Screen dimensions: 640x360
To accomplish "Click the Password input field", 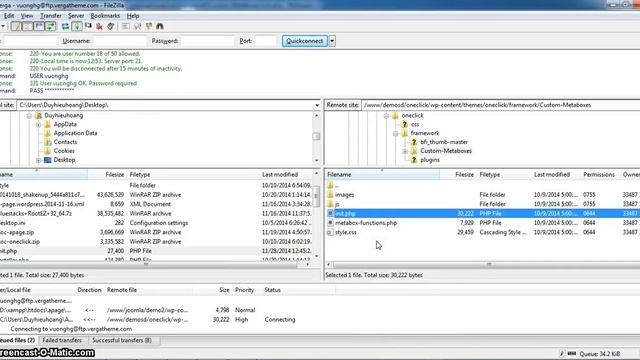I will point(208,41).
